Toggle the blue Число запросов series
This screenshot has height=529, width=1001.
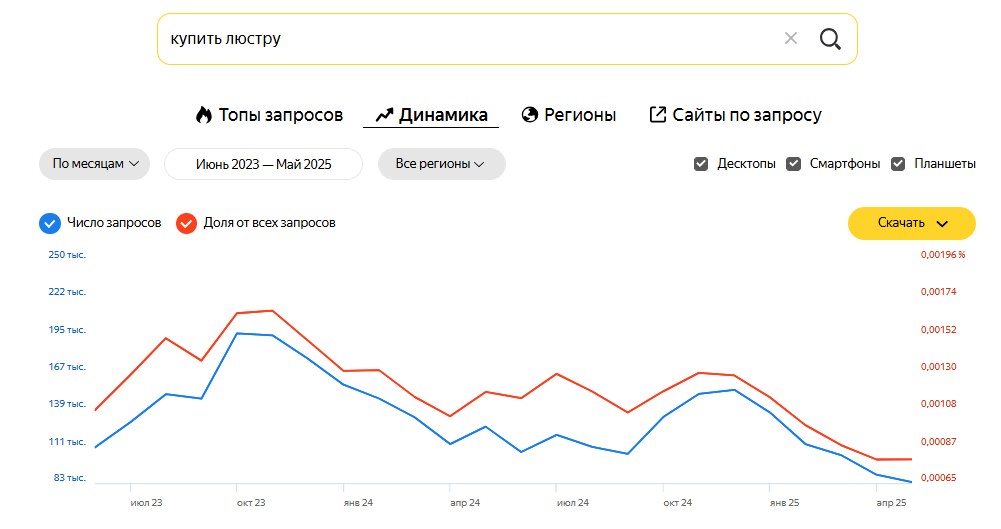click(x=50, y=223)
